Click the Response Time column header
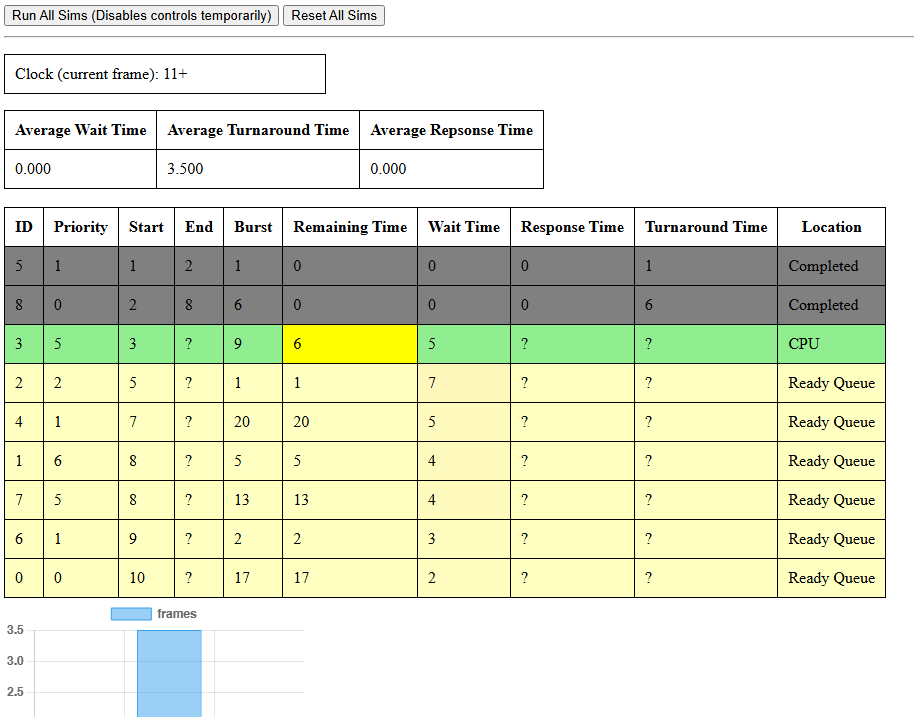Viewport: 914px width, 717px height. click(572, 227)
